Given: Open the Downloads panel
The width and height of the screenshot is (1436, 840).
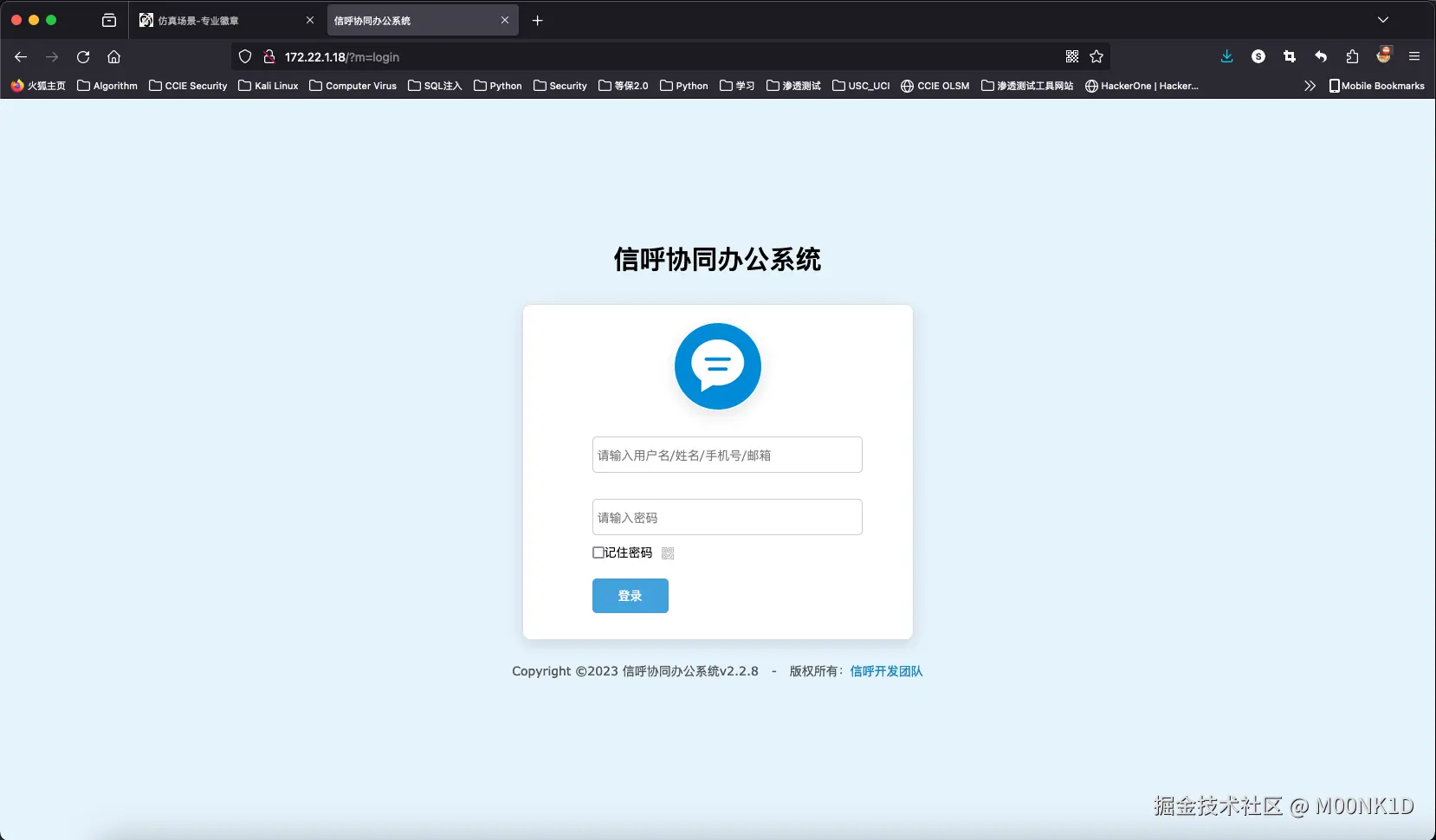Looking at the screenshot, I should pos(1226,57).
